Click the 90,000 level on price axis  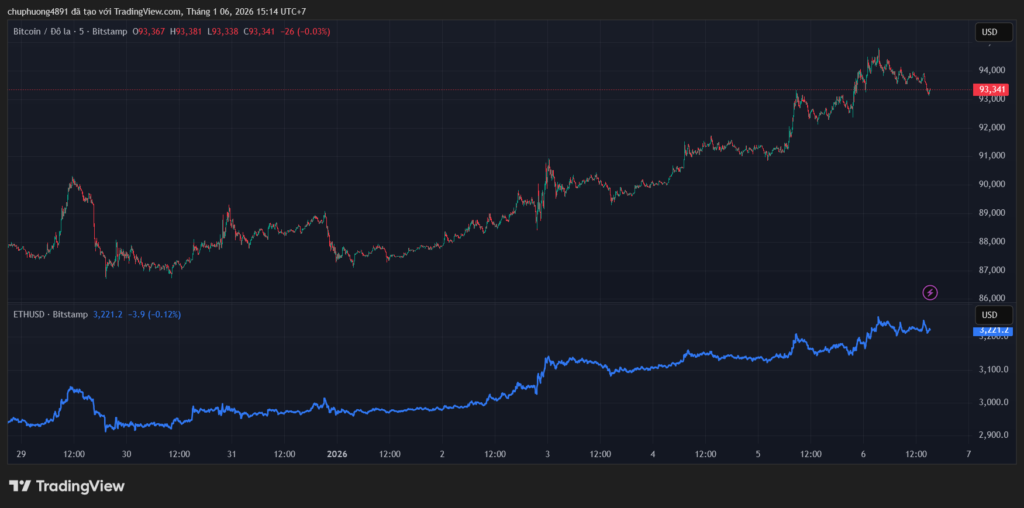coord(992,184)
